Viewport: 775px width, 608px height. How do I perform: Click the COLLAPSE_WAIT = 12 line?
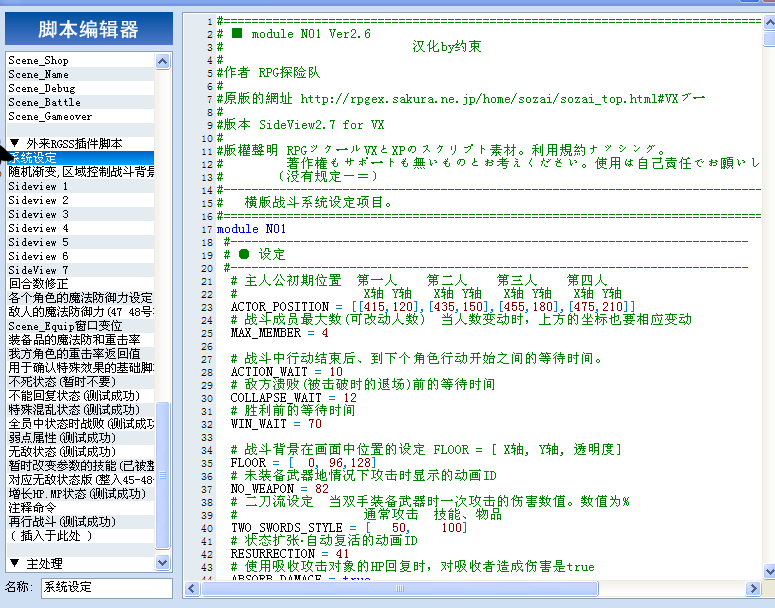(294, 397)
